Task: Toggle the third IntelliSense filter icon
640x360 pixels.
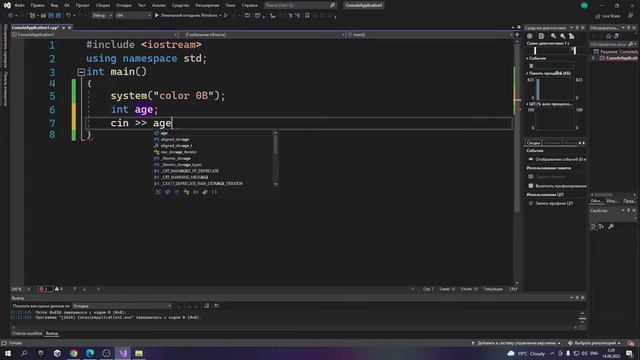Action: point(177,192)
